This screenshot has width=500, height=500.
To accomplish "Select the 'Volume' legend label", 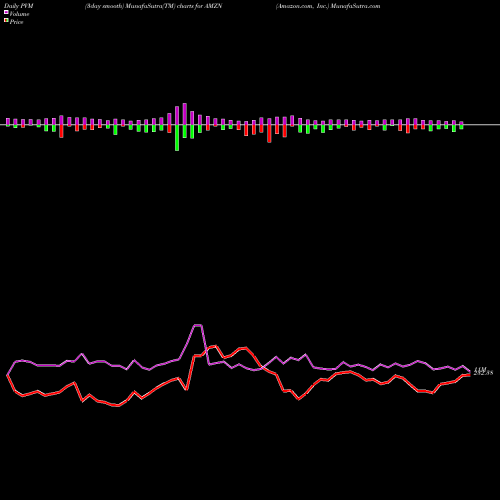I will tap(19, 14).
